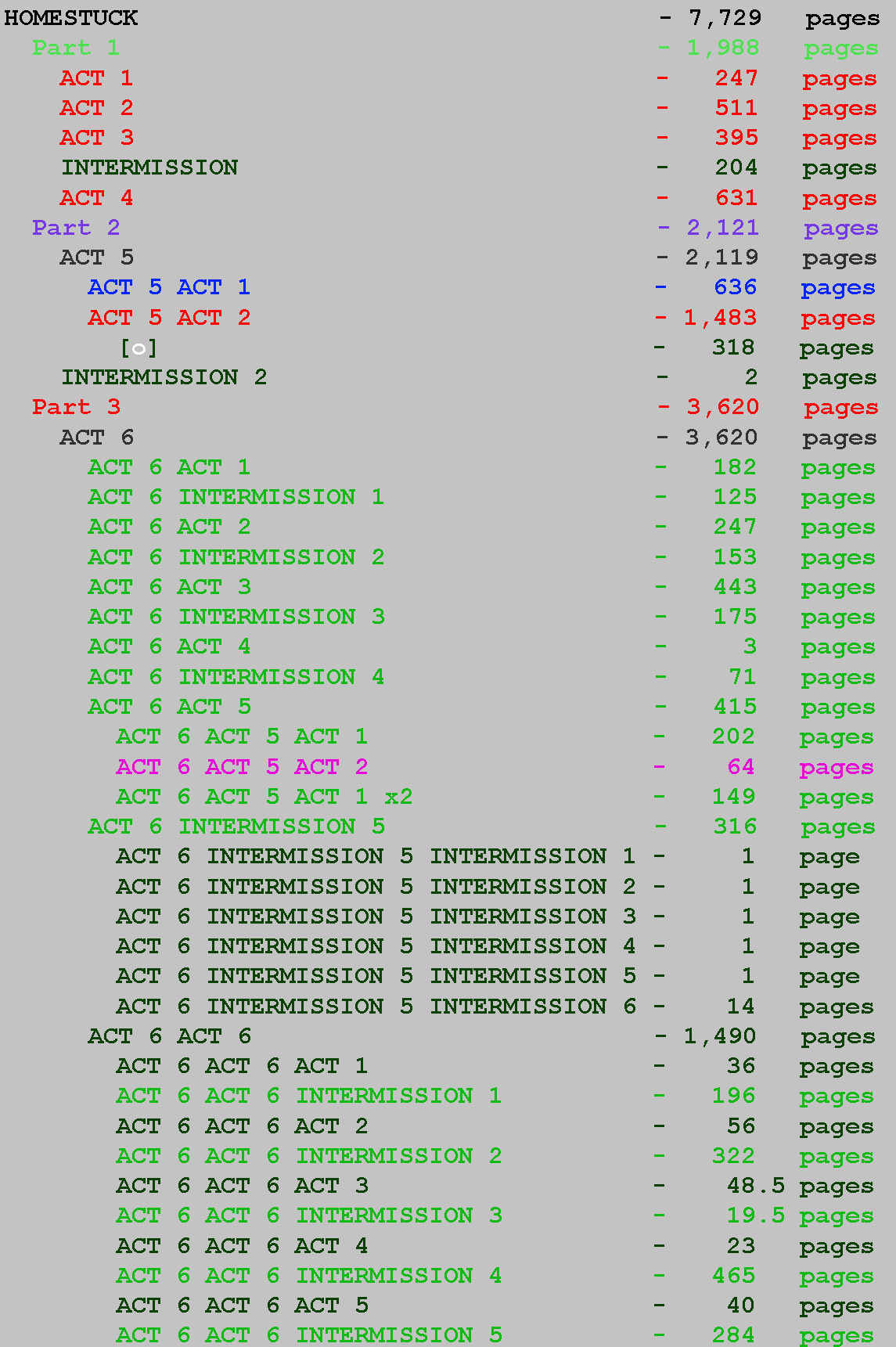Click 'ACT 6 INTERMISSION 4' row
The image size is (896, 1347).
tap(236, 677)
